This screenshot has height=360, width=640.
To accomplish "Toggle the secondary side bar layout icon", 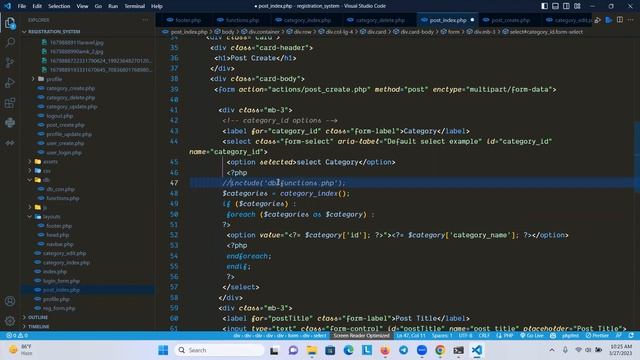I will [x=566, y=6].
